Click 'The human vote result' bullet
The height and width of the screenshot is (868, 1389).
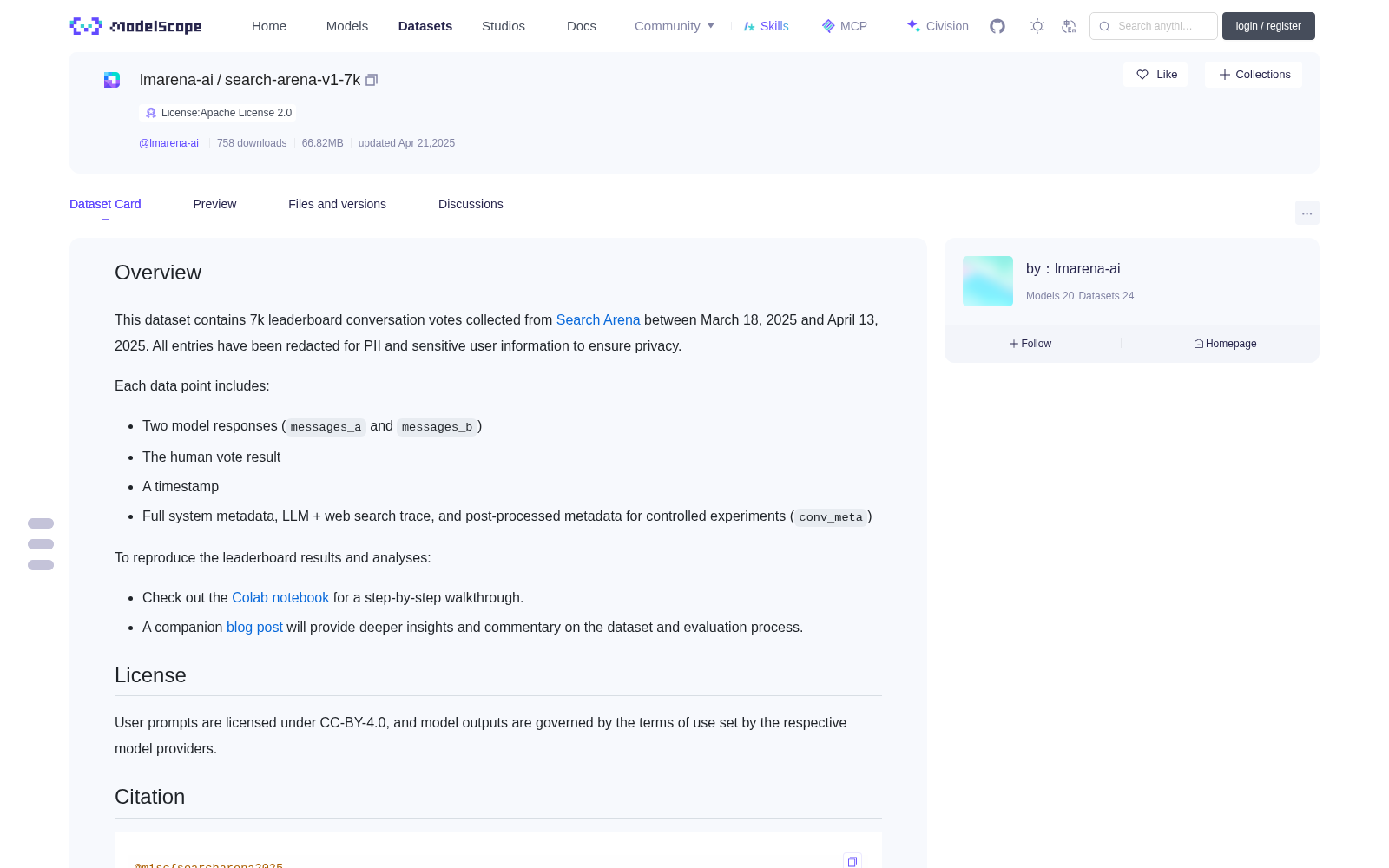211,457
